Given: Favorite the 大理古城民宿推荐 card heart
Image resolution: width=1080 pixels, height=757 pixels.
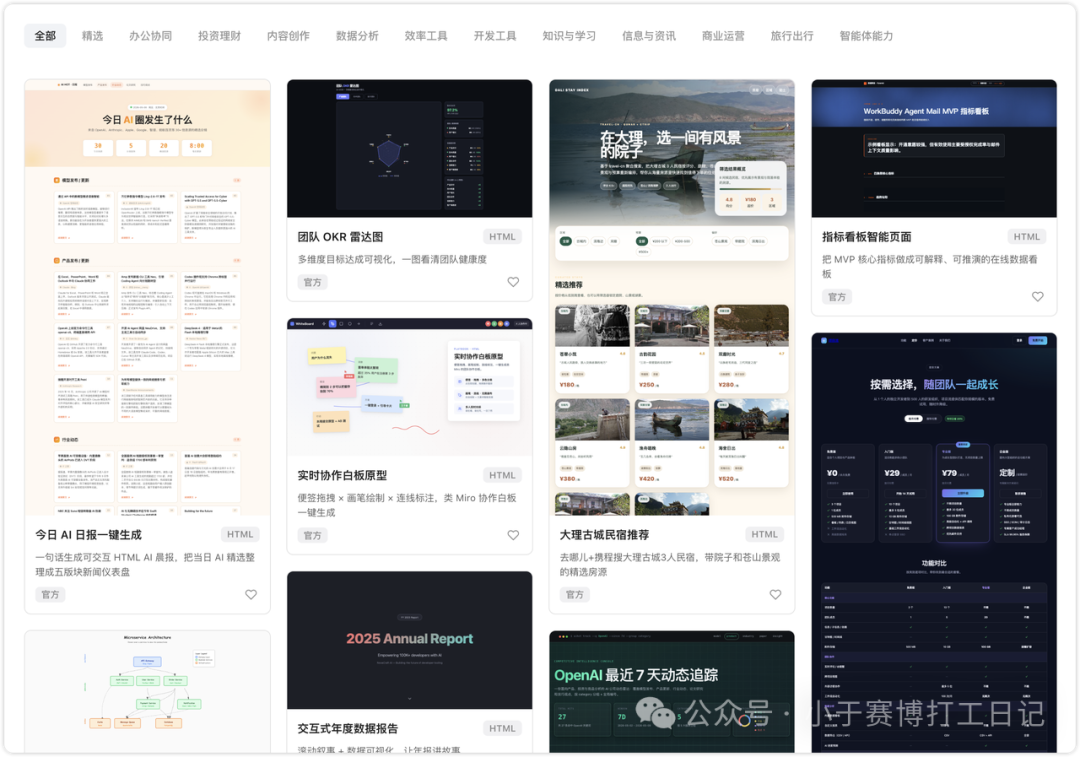Looking at the screenshot, I should (776, 594).
